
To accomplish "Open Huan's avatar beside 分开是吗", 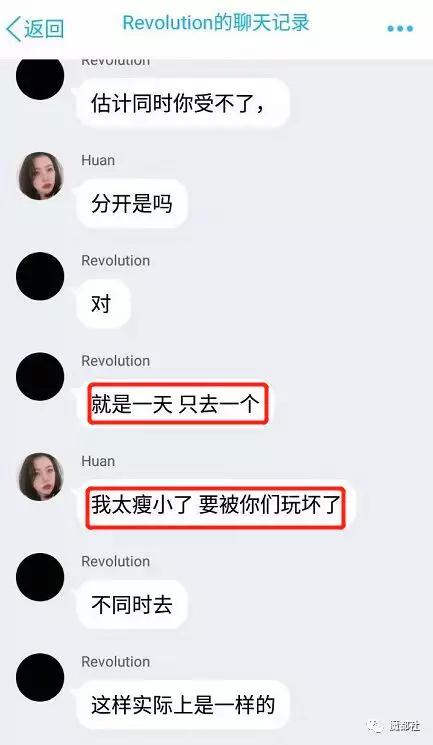I will (40, 175).
